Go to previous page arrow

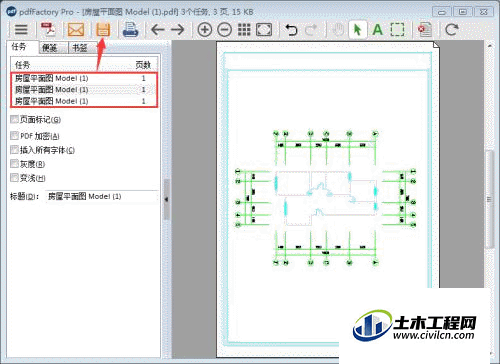point(158,30)
